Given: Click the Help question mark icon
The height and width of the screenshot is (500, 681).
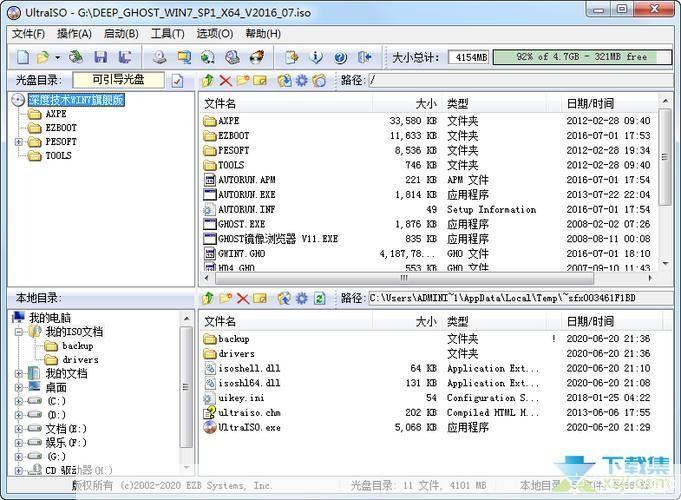Looking at the screenshot, I should (340, 57).
